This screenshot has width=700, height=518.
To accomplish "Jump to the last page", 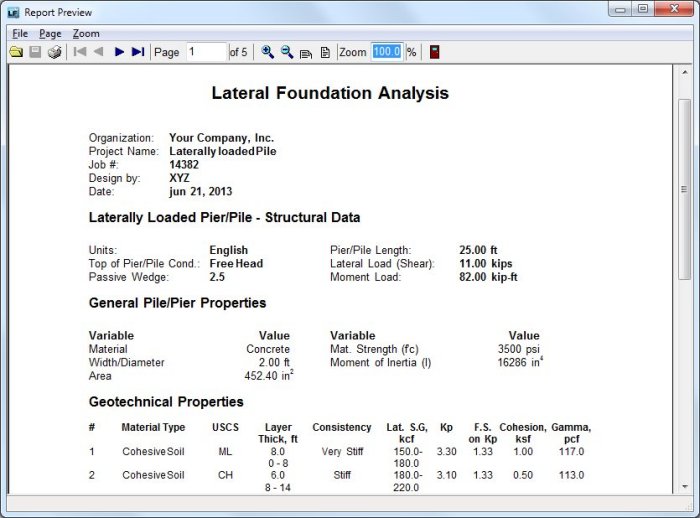I will (138, 52).
